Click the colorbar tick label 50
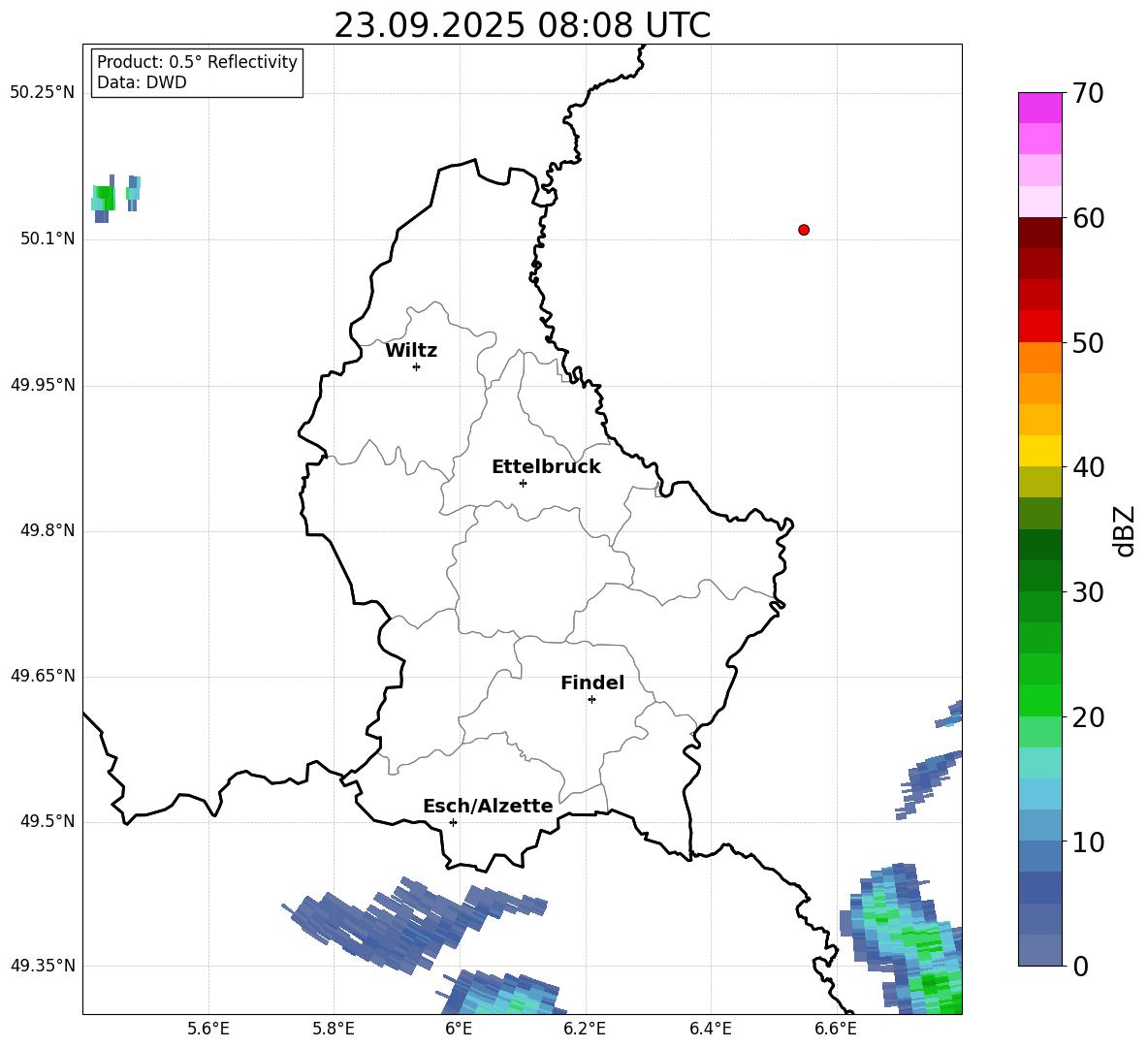The height and width of the screenshot is (1048, 1148). pos(1088,343)
